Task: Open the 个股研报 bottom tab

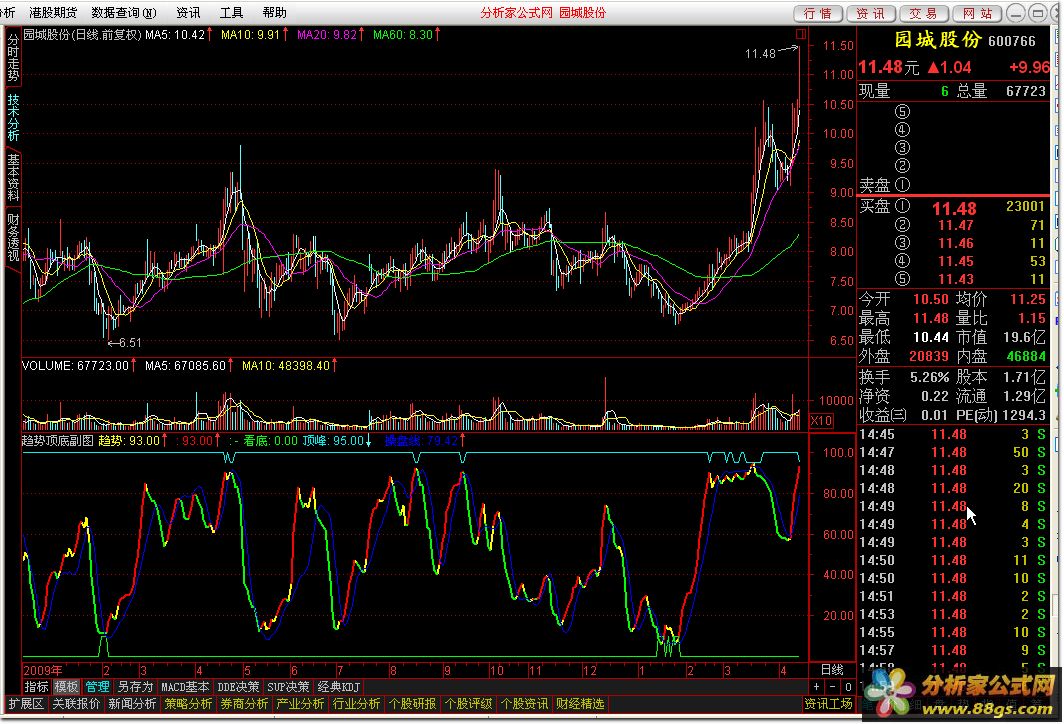Action: point(412,704)
